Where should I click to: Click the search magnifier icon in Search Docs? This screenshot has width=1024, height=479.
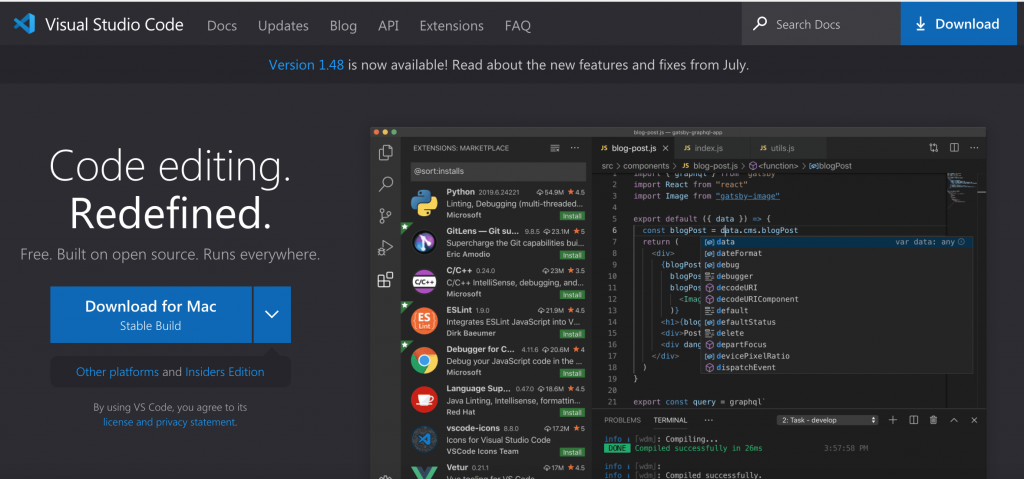pos(760,24)
